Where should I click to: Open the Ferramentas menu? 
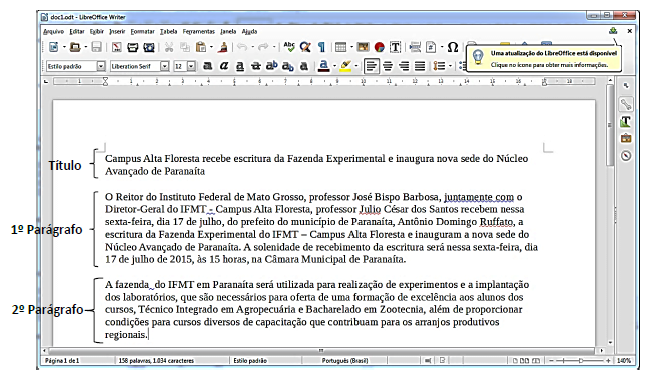click(198, 31)
